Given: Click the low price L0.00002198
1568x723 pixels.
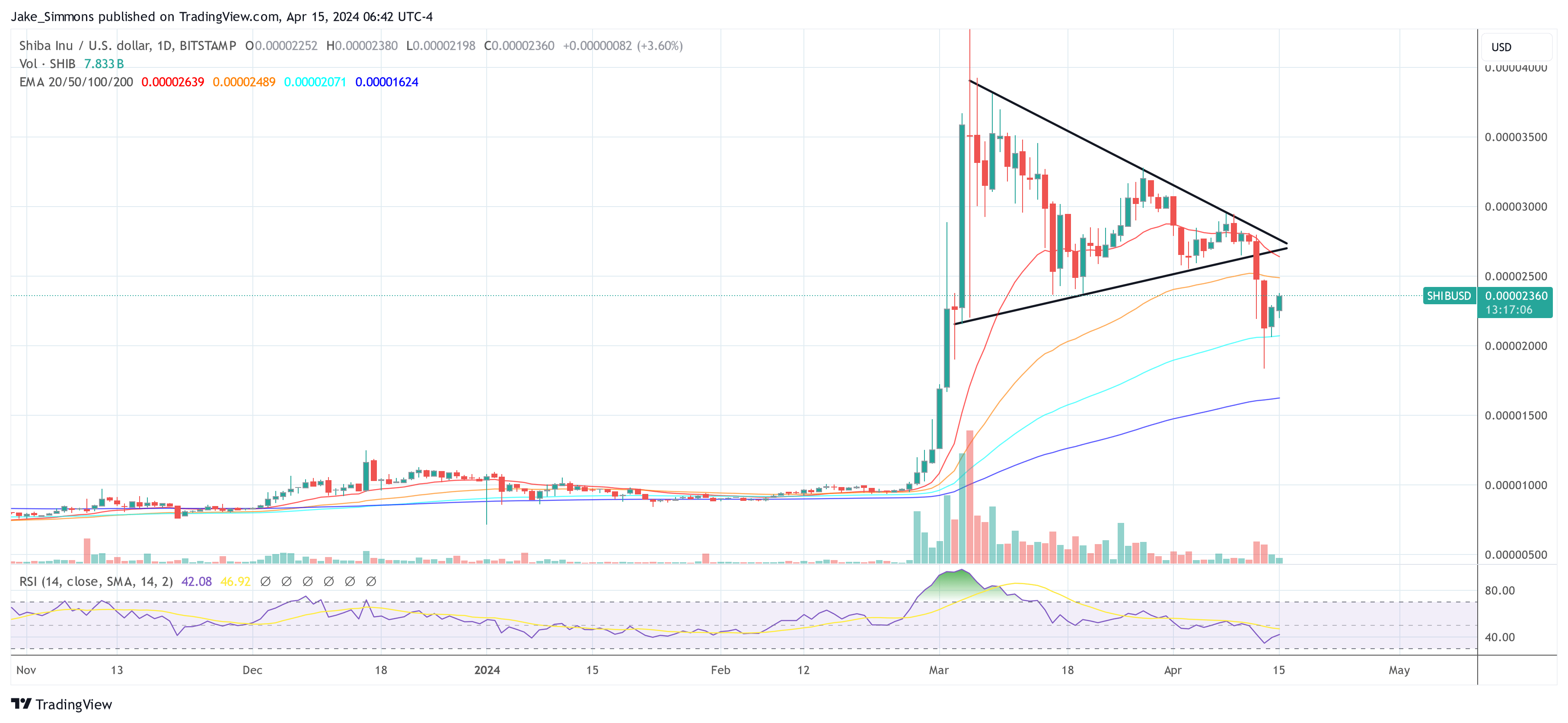Looking at the screenshot, I should [441, 46].
